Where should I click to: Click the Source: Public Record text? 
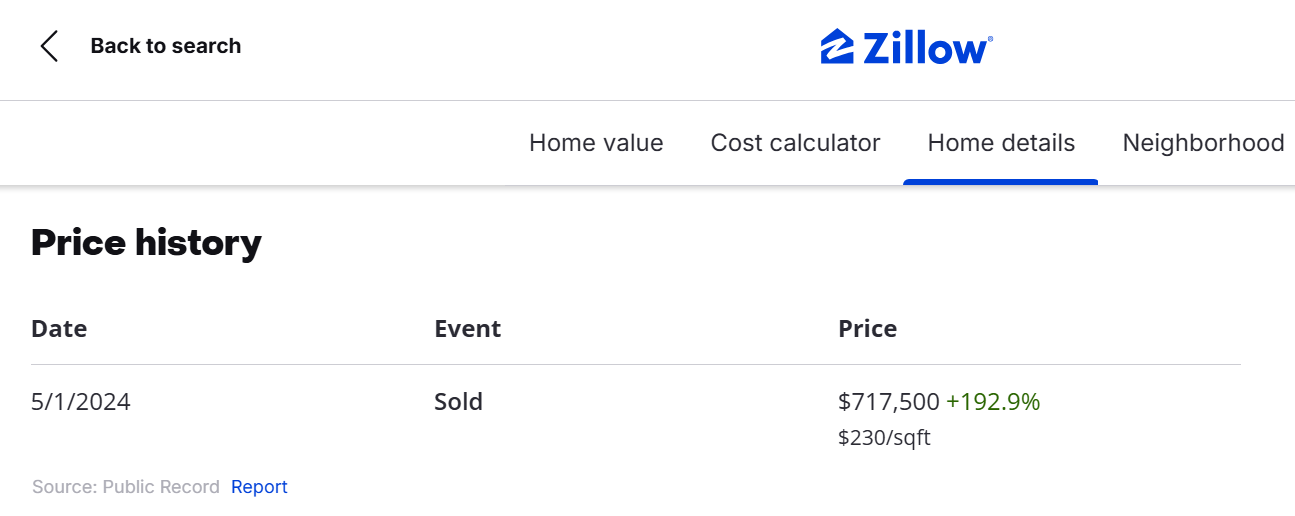125,487
